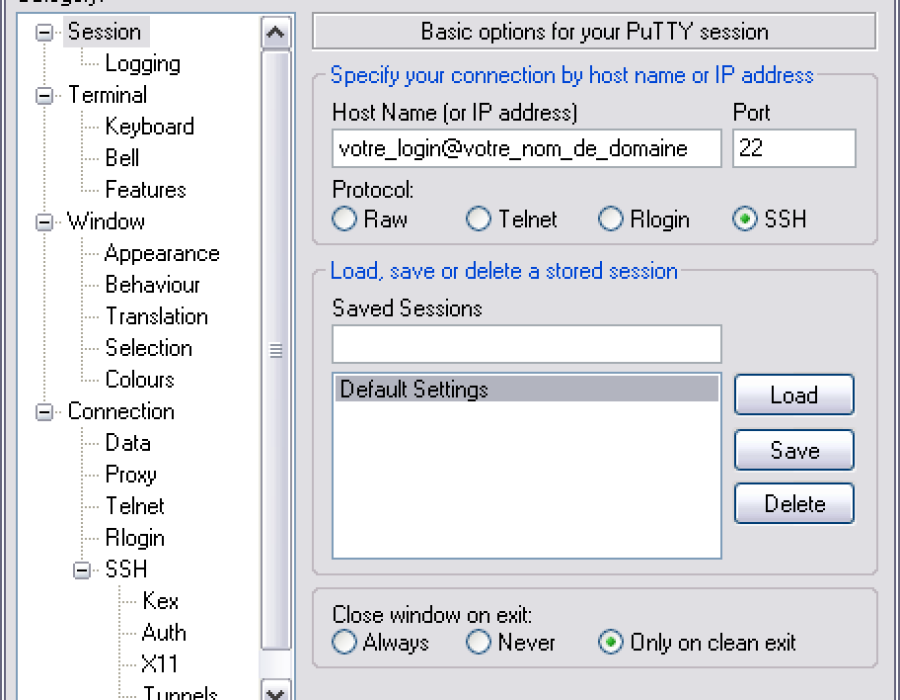Open Tunnels settings
Viewport: 900px width, 700px height.
[180, 692]
